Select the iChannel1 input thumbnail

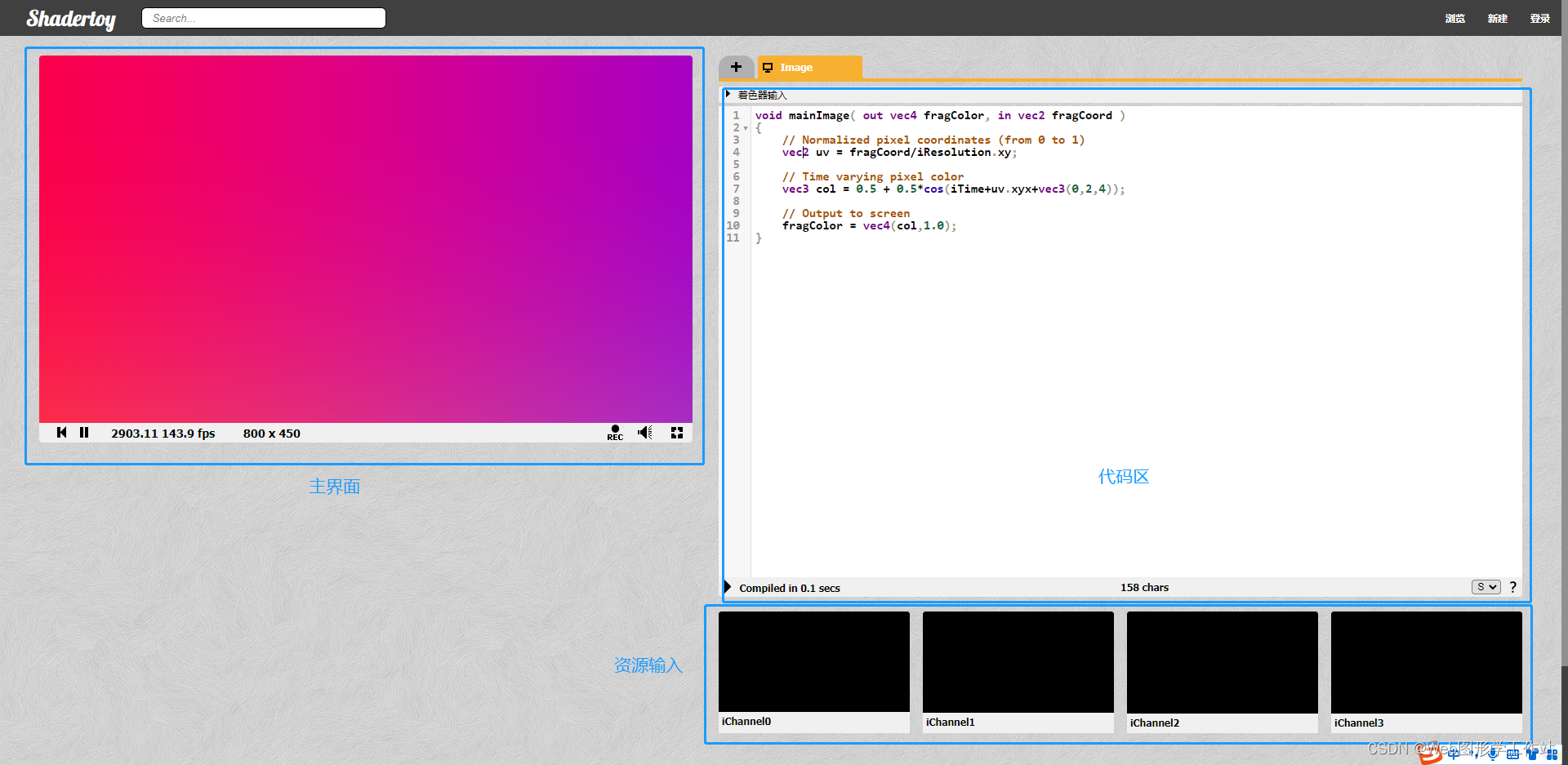1018,662
